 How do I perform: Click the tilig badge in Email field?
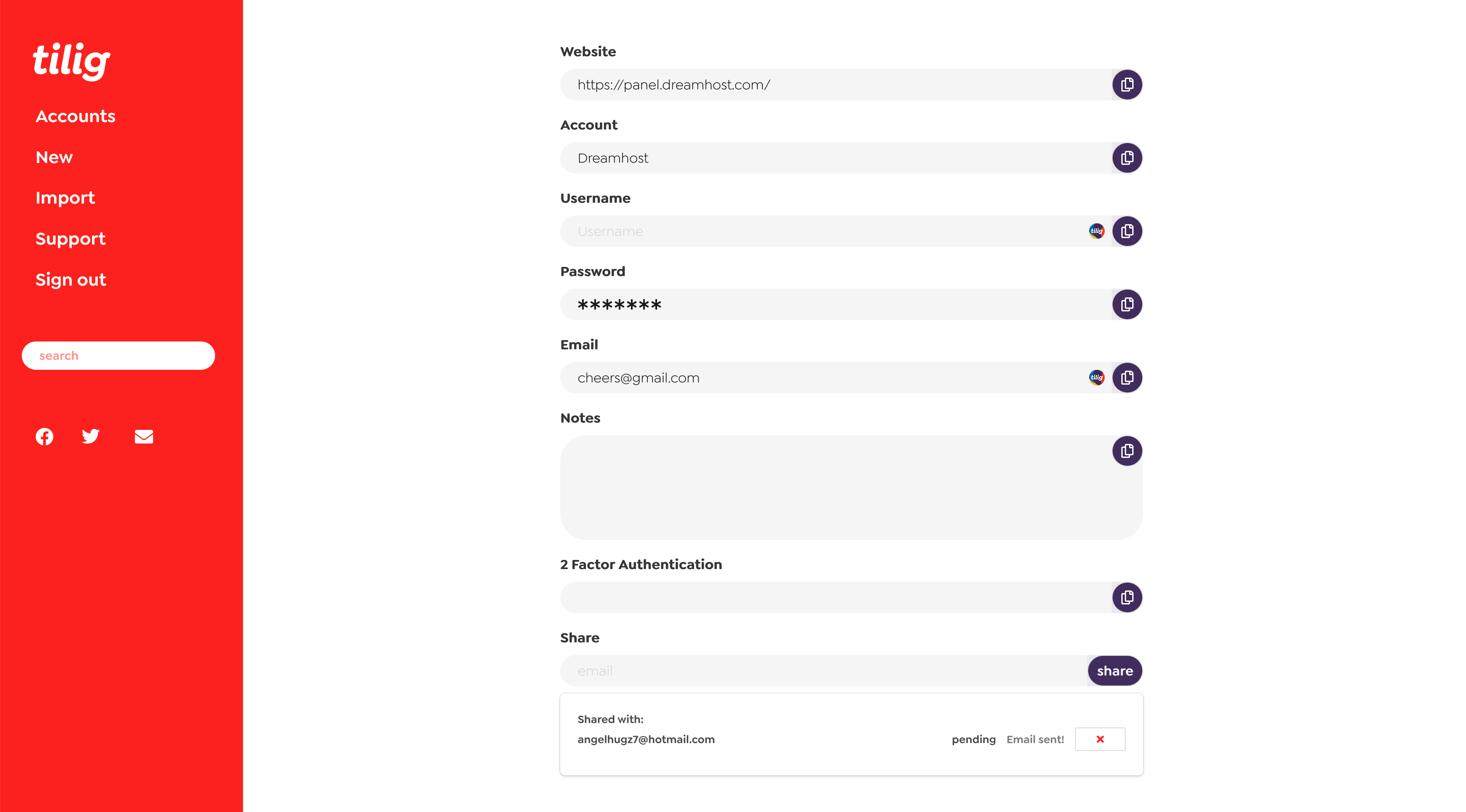pos(1096,378)
